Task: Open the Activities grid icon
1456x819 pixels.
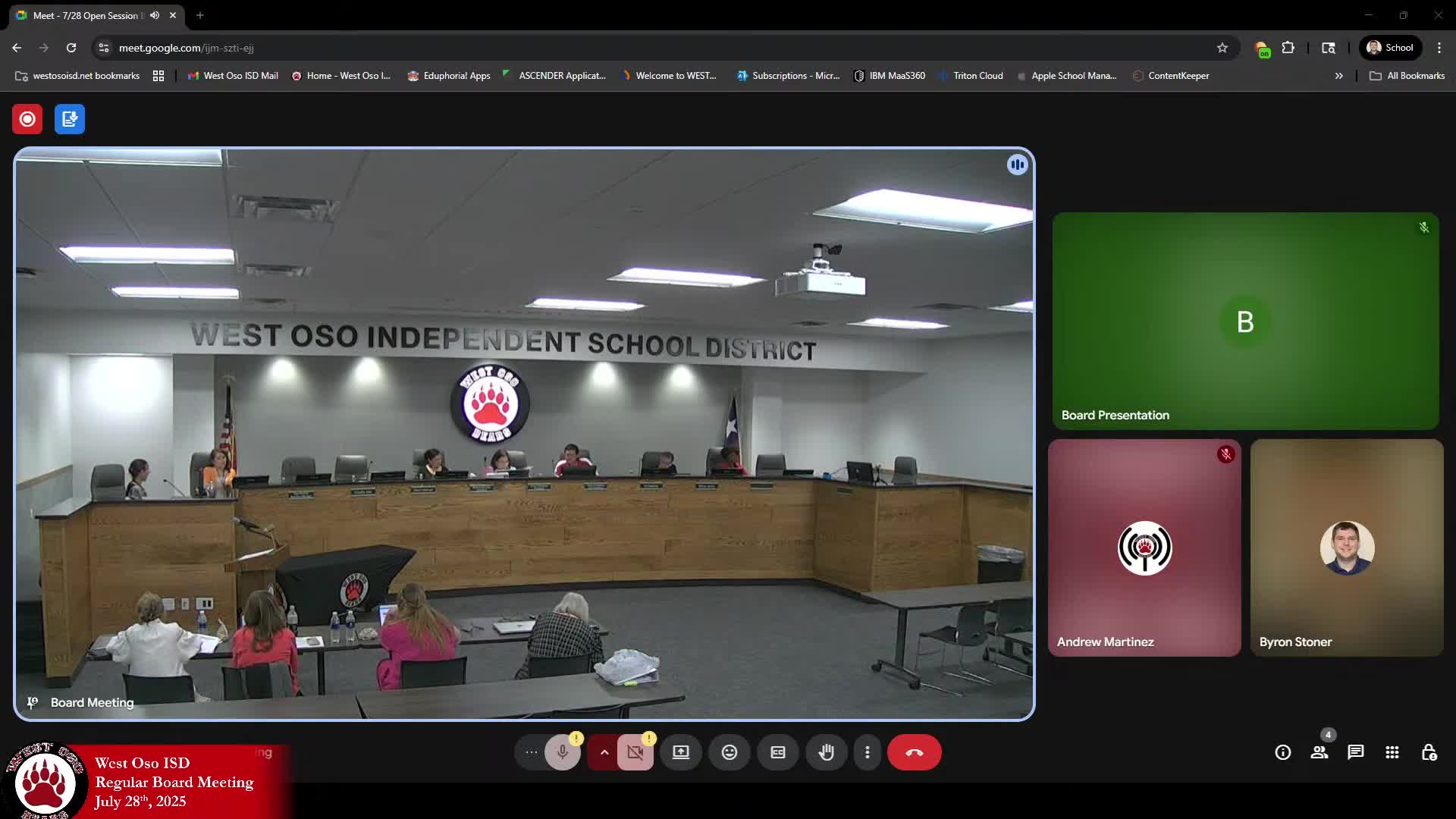Action: coord(1392,752)
